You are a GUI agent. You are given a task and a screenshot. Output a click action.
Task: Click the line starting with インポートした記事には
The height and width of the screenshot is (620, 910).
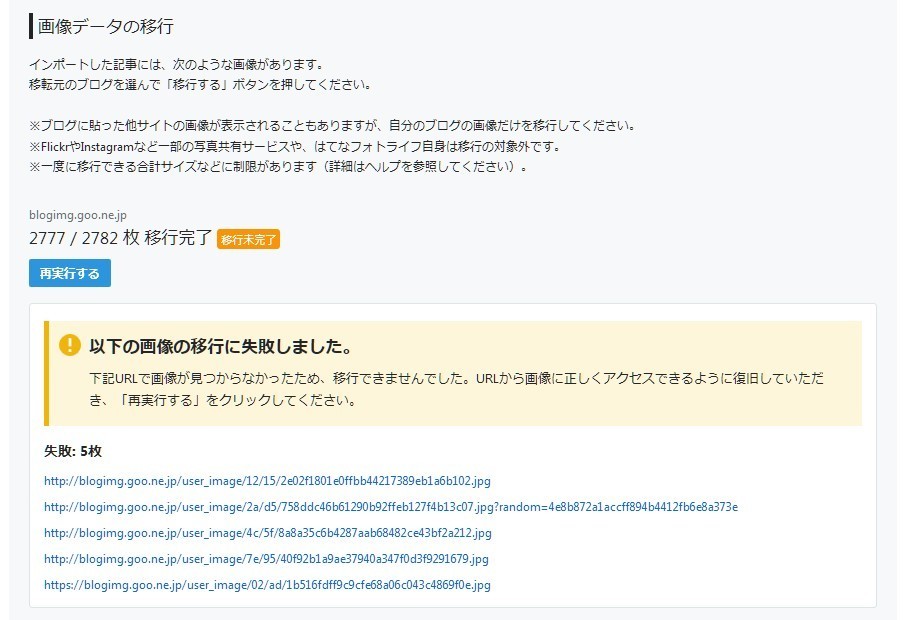tap(176, 64)
